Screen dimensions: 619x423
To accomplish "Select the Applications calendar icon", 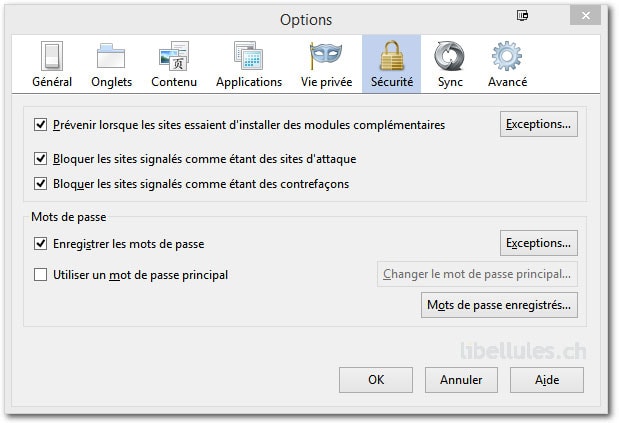I will [x=248, y=56].
